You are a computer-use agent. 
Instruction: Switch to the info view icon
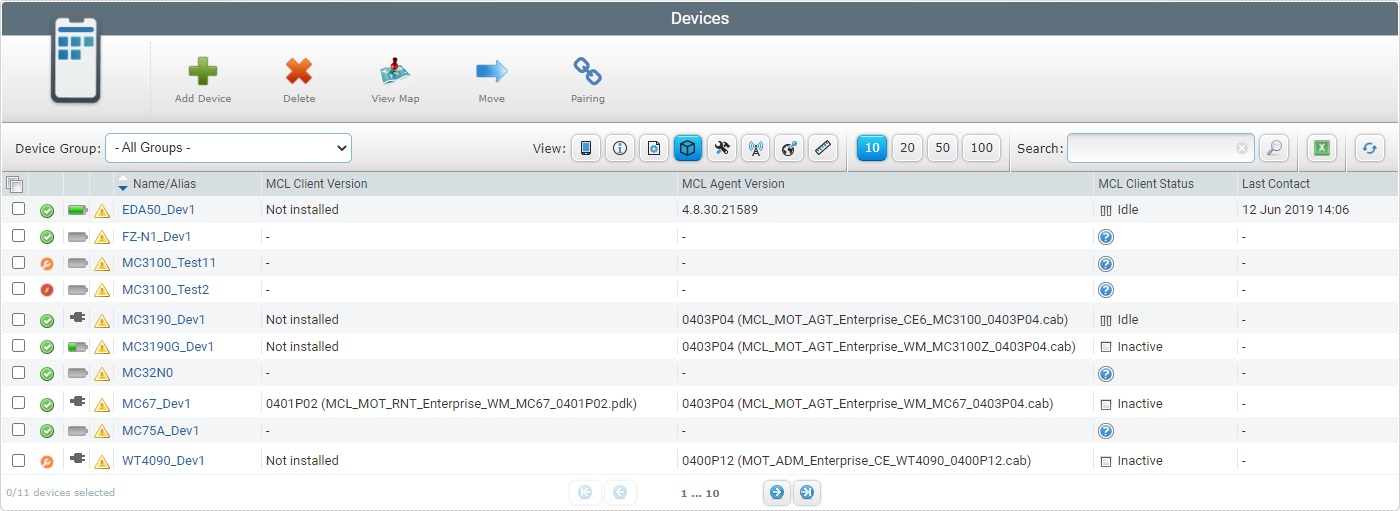click(620, 148)
